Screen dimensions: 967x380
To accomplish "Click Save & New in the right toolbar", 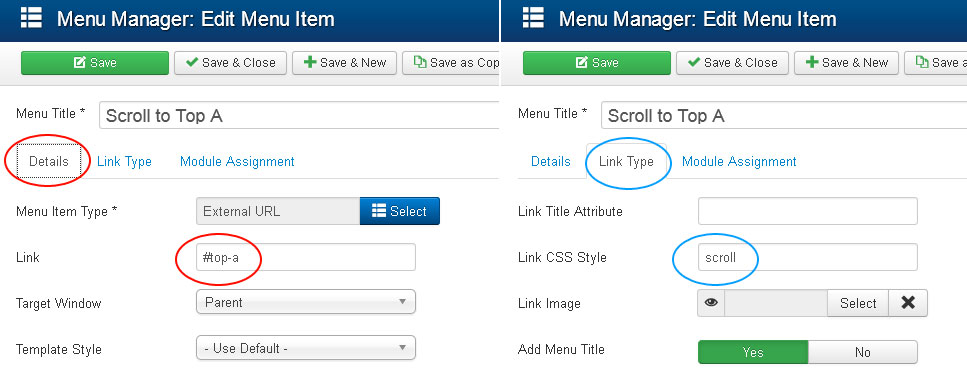I will [847, 63].
